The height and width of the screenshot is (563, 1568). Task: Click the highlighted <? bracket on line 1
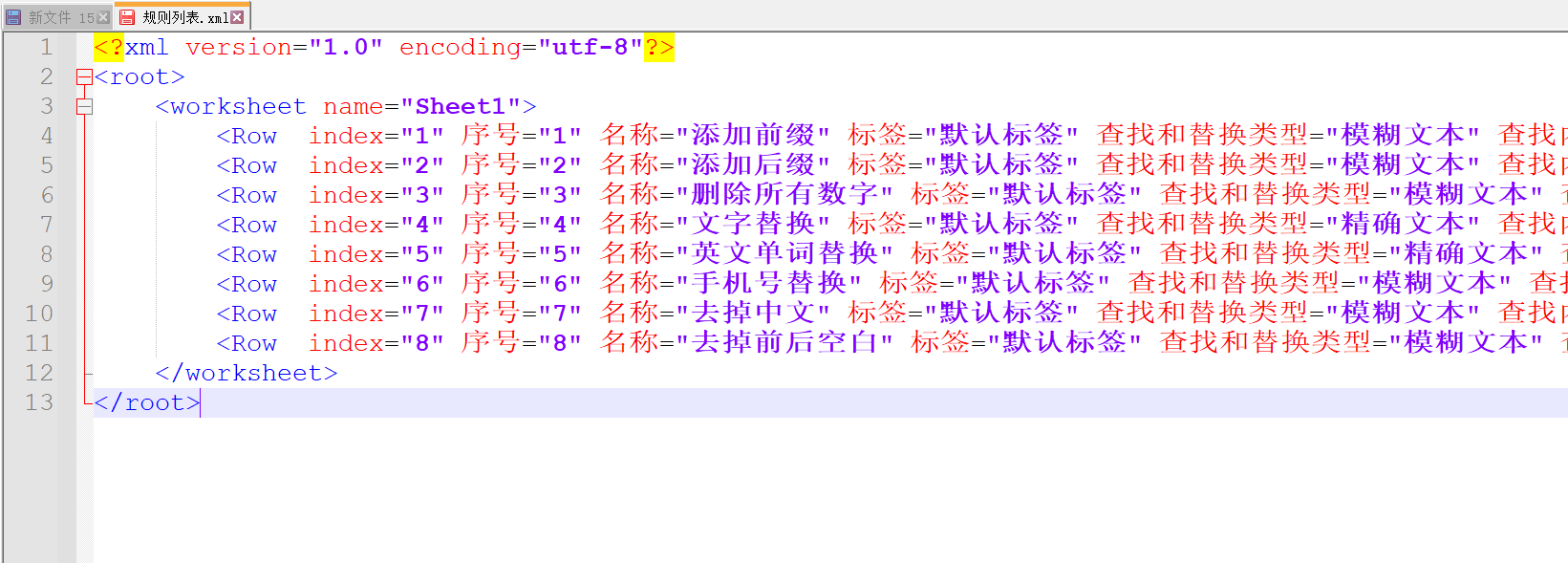[109, 47]
